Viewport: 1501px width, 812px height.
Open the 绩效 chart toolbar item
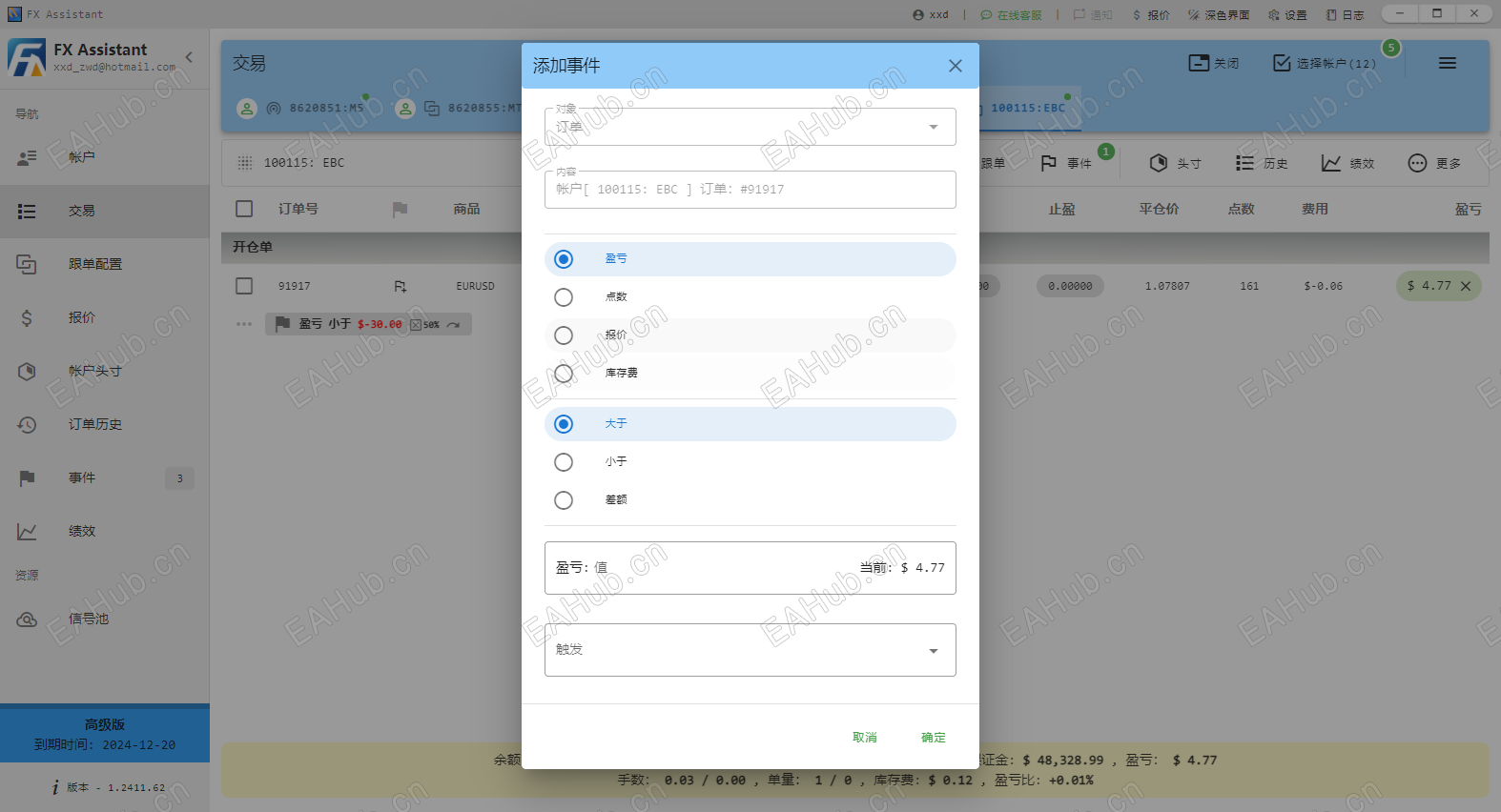1347,163
